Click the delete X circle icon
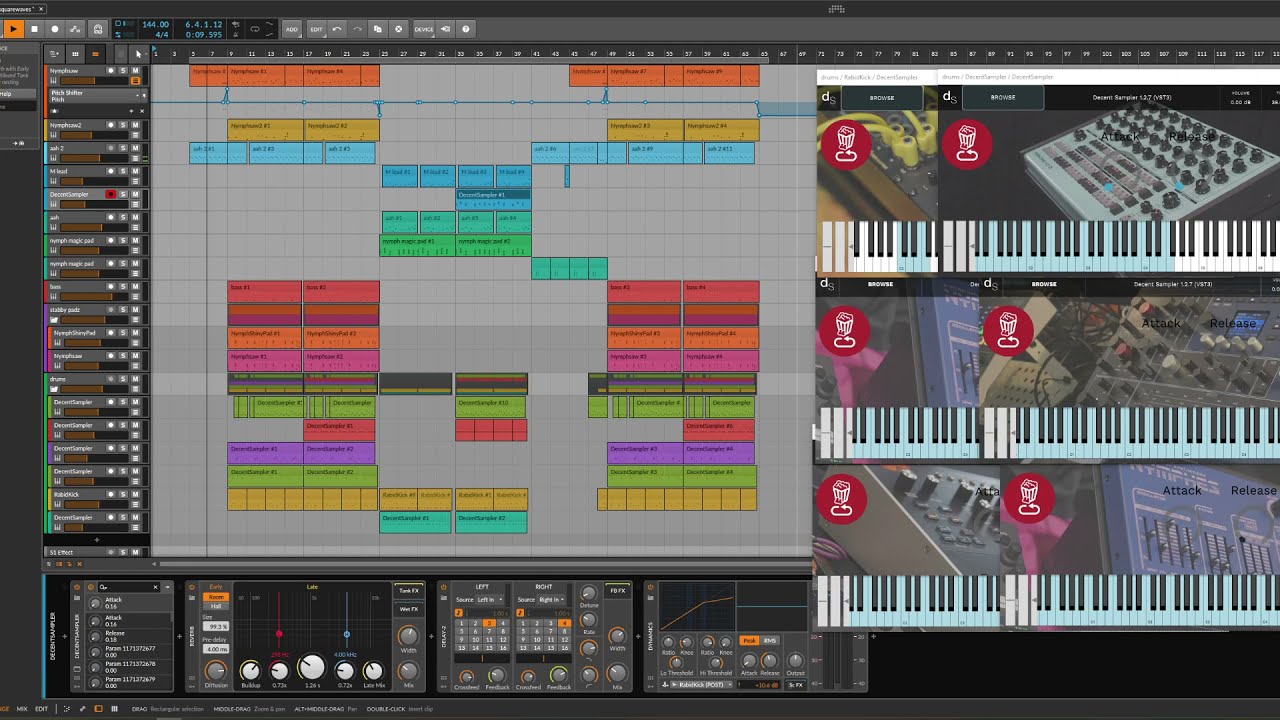This screenshot has height=720, width=1280. [x=399, y=29]
